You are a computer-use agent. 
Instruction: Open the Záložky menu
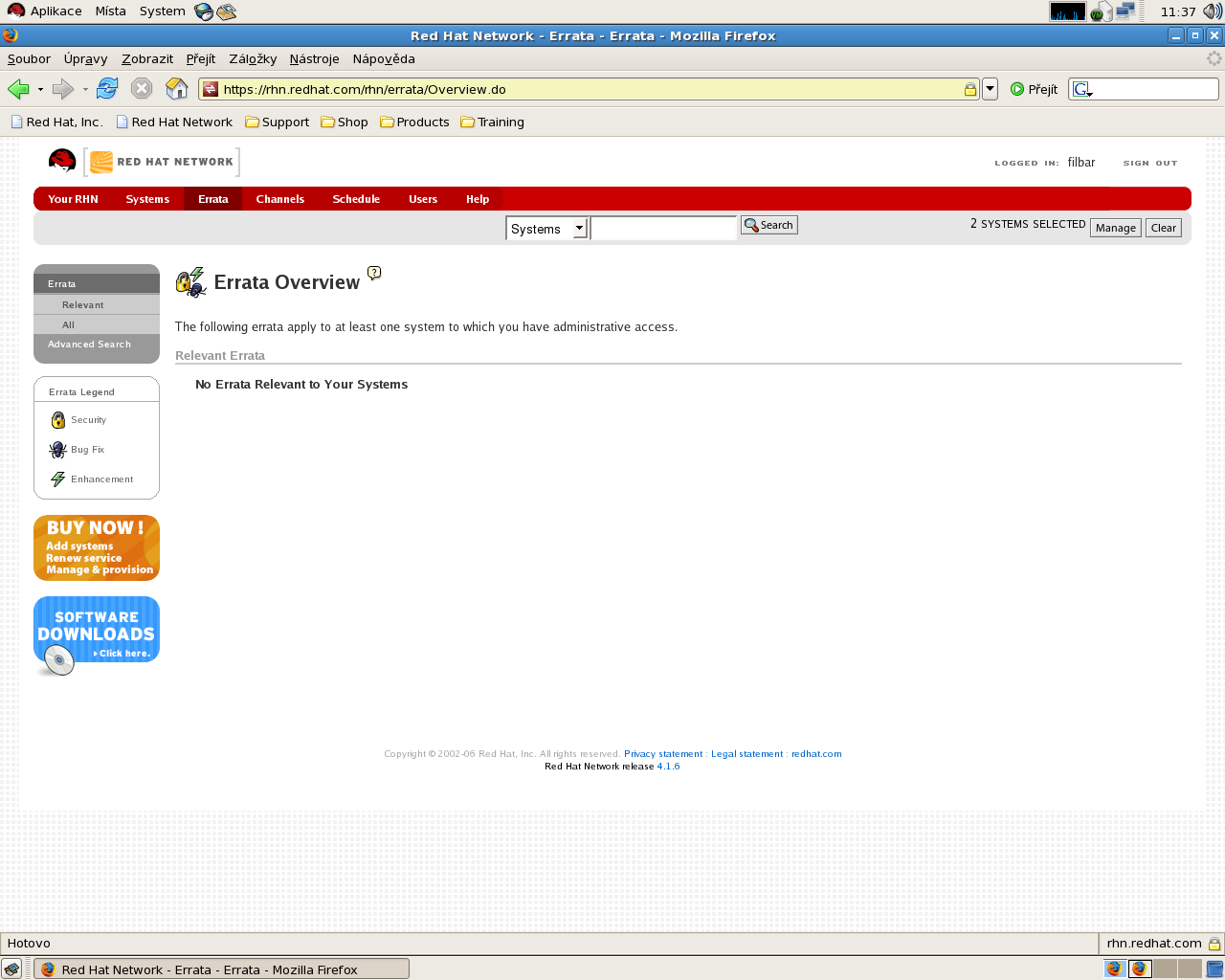click(253, 58)
